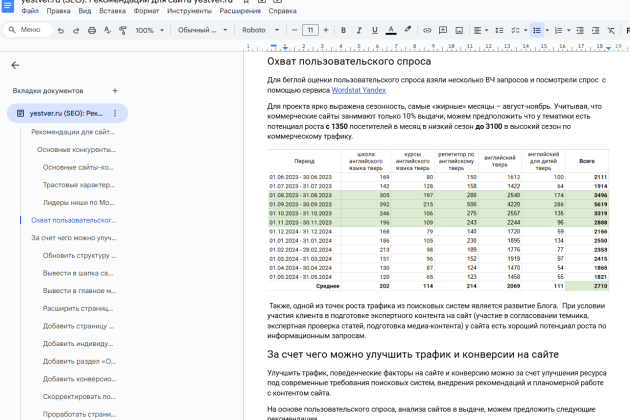The width and height of the screenshot is (630, 420).
Task: Open the Формат menu
Action: [x=146, y=11]
